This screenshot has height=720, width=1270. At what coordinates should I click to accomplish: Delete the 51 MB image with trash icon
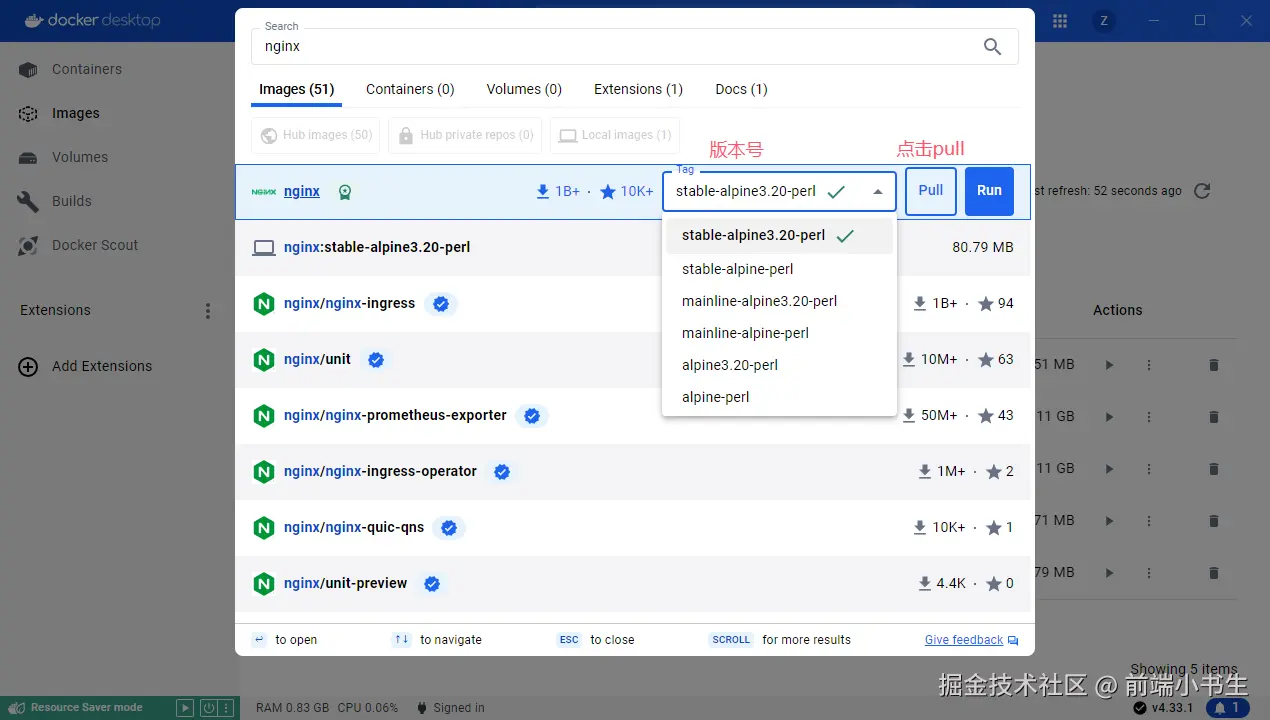(1214, 365)
